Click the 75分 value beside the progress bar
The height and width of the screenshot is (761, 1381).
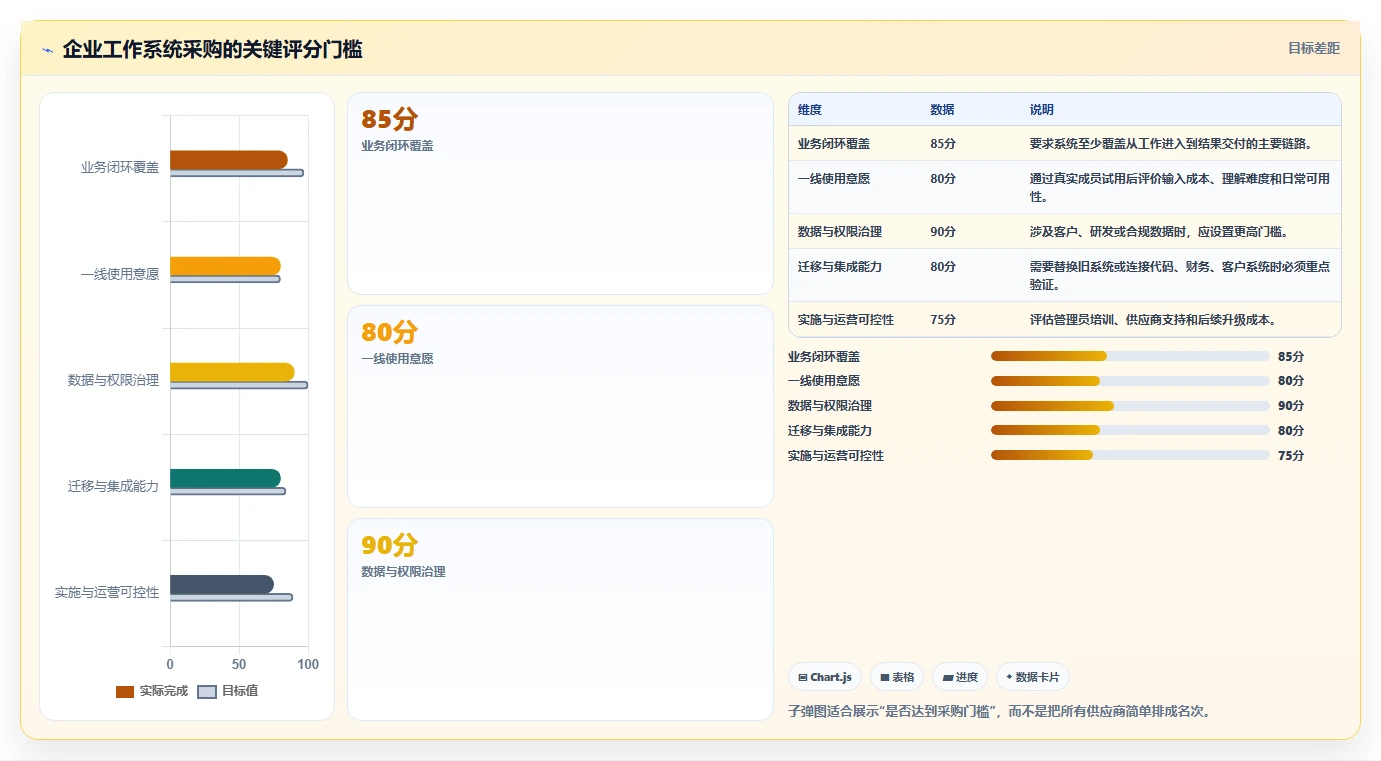pyautogui.click(x=1291, y=456)
